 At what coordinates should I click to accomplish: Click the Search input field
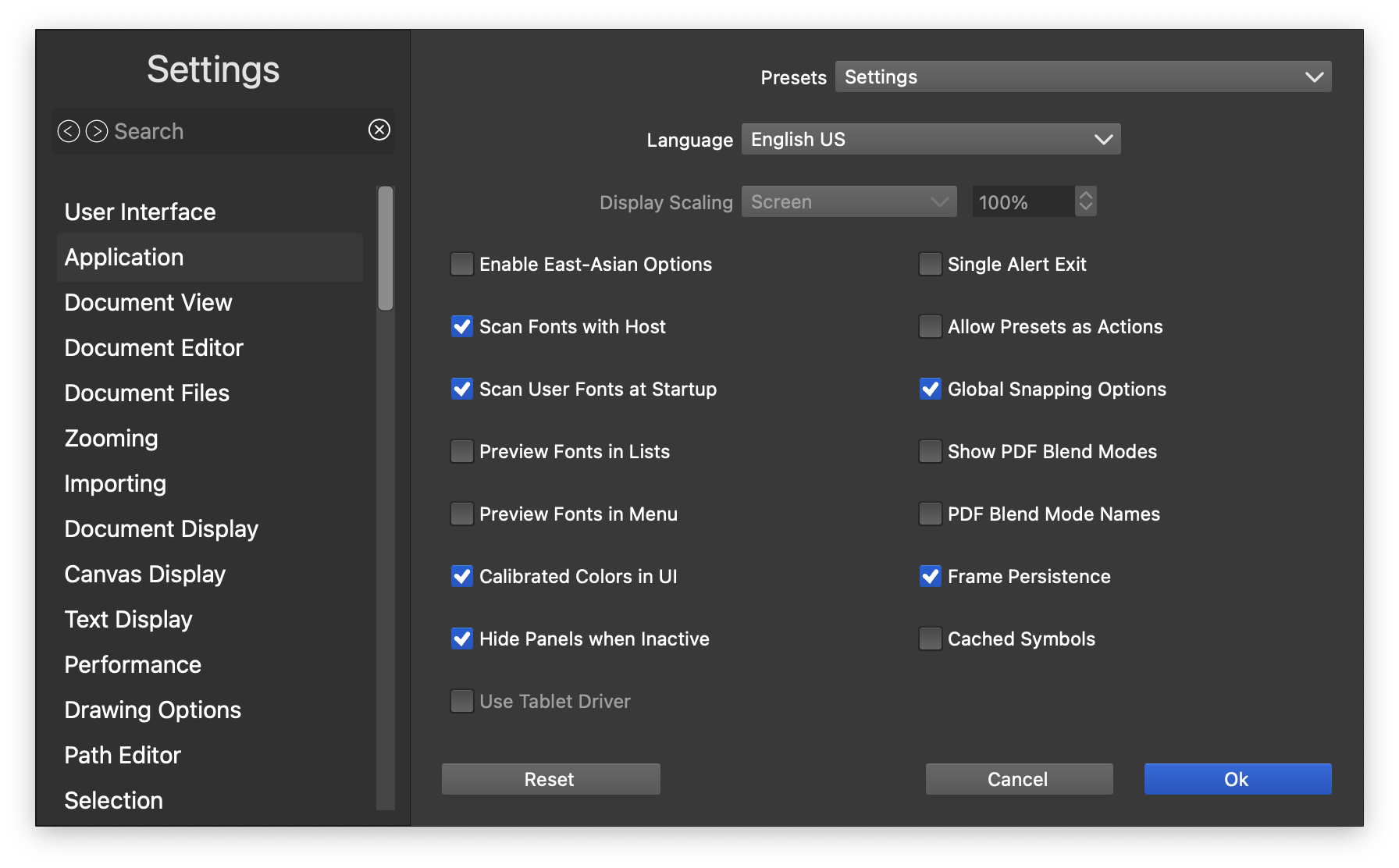[x=234, y=131]
